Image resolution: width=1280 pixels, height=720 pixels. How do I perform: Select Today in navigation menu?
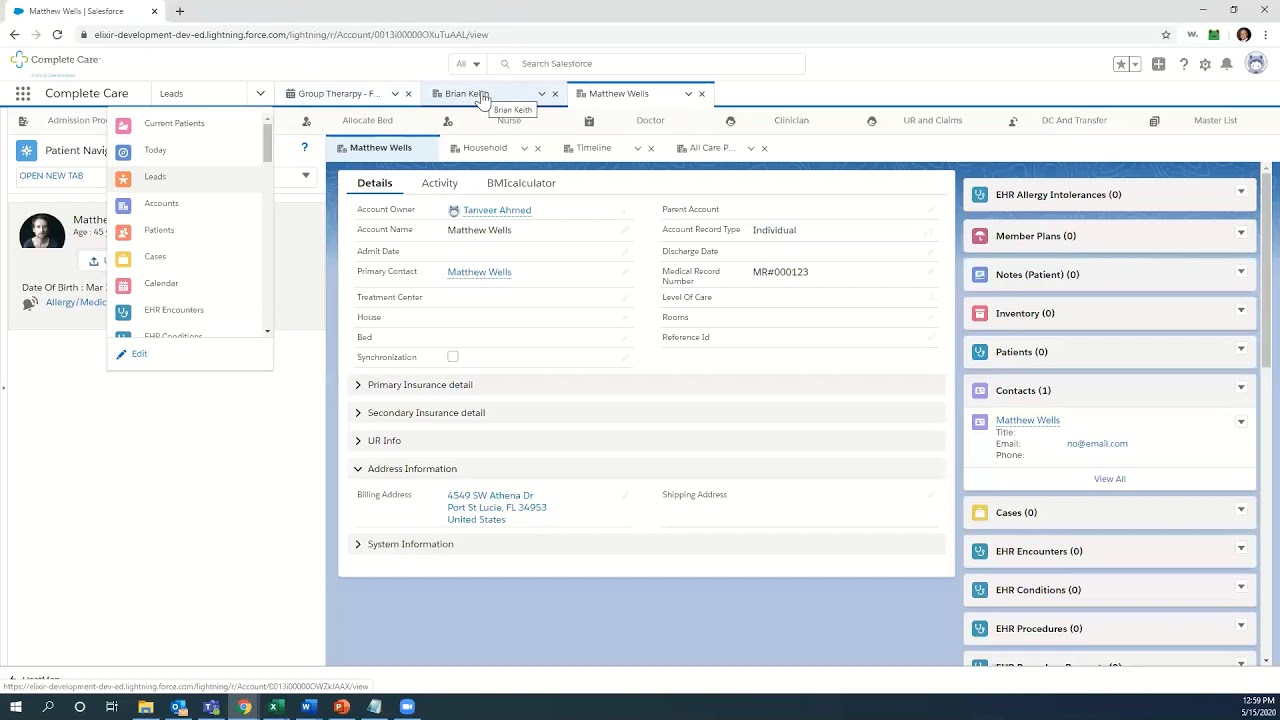click(x=155, y=150)
